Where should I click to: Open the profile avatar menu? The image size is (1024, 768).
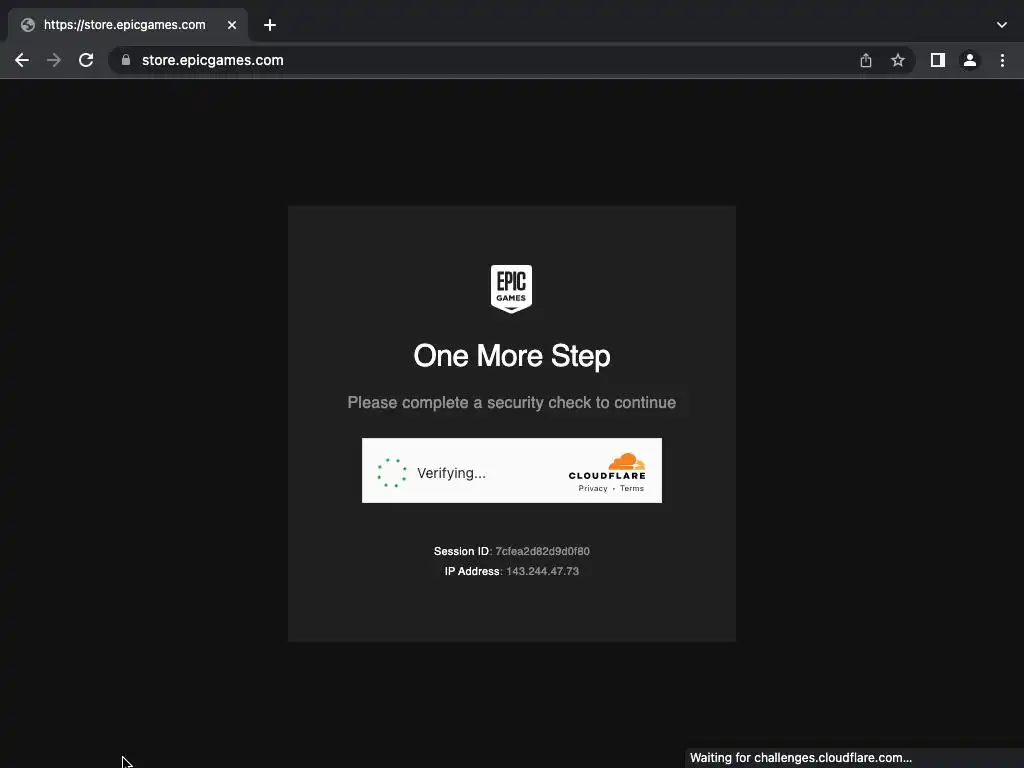970,60
